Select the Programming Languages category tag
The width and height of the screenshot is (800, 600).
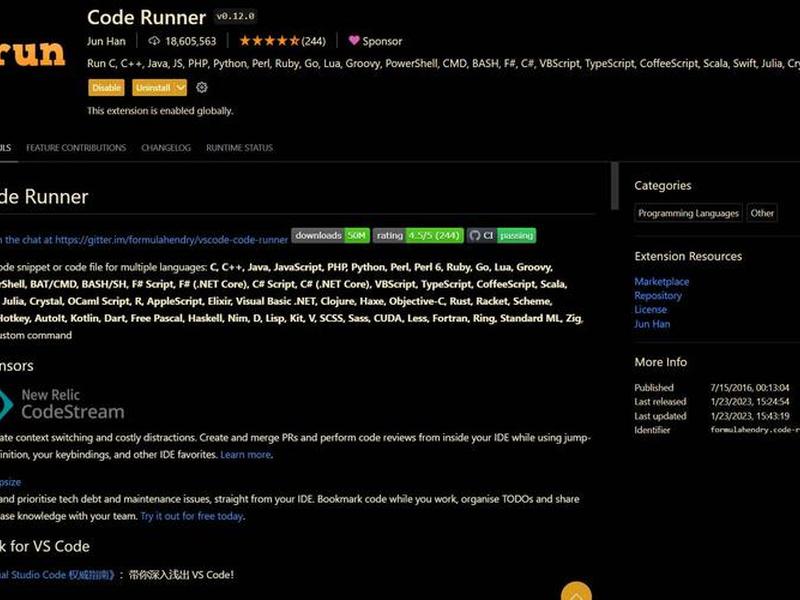tap(688, 213)
